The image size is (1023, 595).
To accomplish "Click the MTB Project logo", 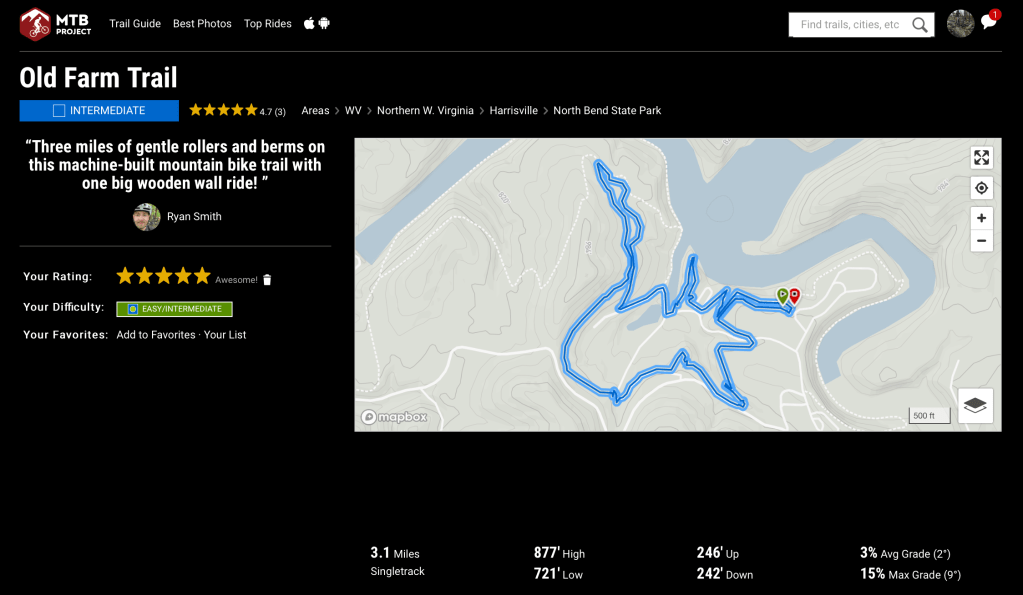I will 55,23.
